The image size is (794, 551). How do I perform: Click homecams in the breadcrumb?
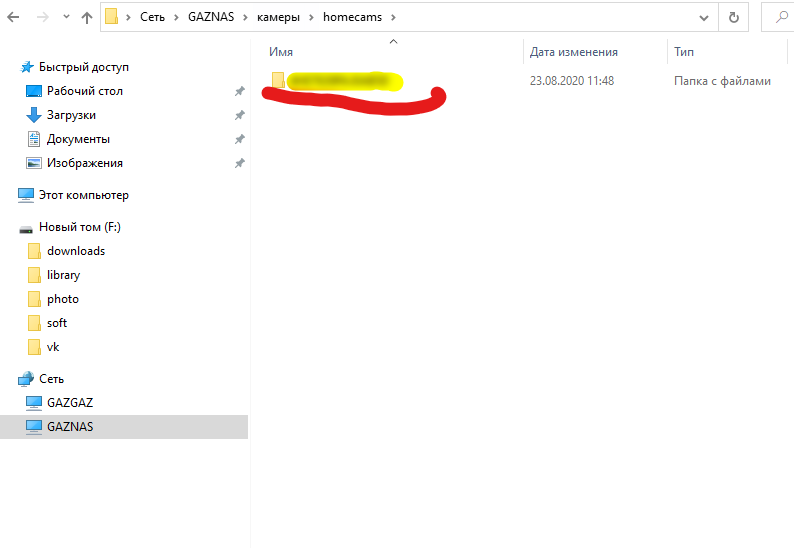352,17
